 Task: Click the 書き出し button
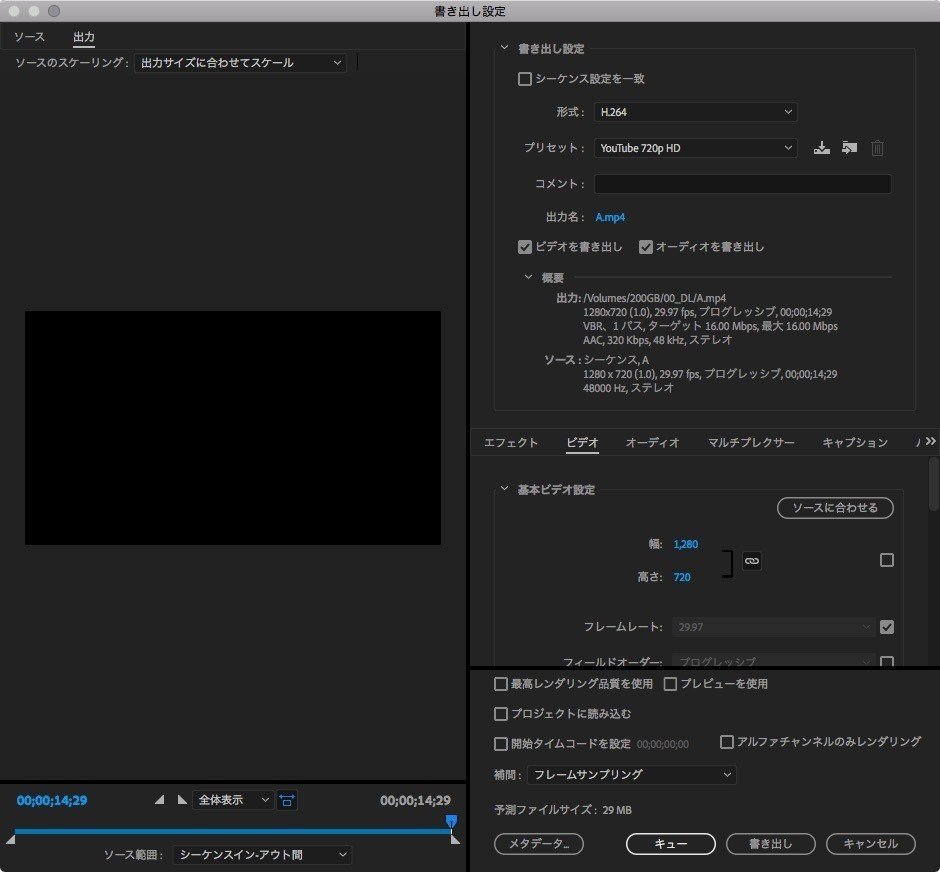771,844
